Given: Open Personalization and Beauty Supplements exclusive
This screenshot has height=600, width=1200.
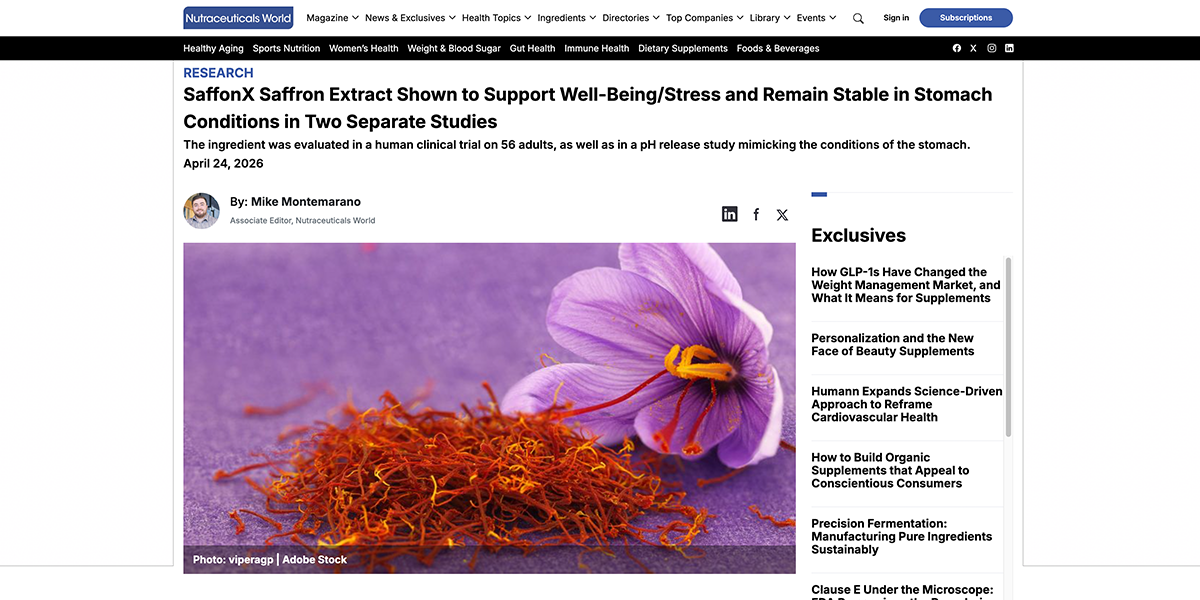Looking at the screenshot, I should 893,345.
